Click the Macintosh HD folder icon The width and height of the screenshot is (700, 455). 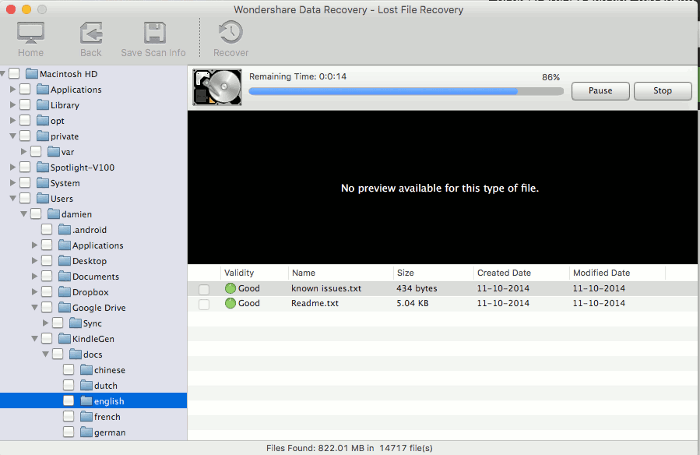(32, 74)
